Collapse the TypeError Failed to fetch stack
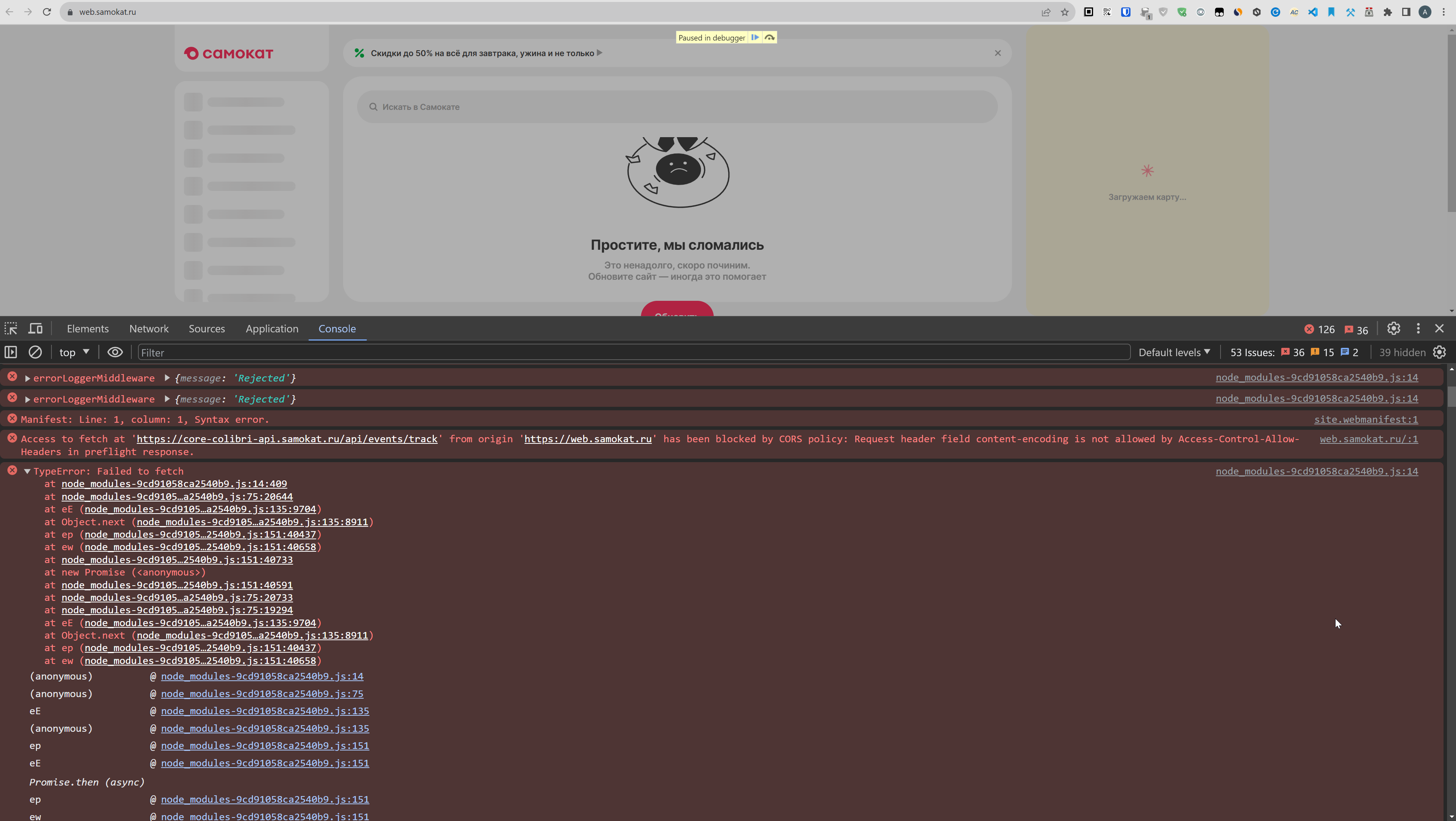 coord(27,471)
